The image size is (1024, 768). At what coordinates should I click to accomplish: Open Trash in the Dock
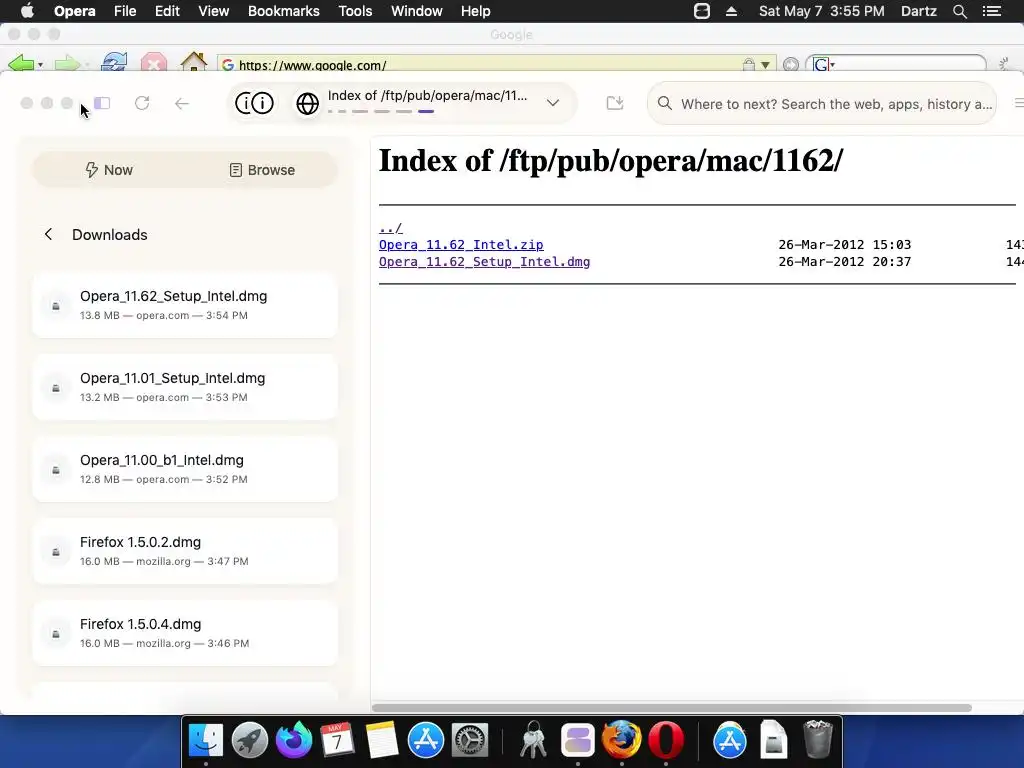(818, 739)
